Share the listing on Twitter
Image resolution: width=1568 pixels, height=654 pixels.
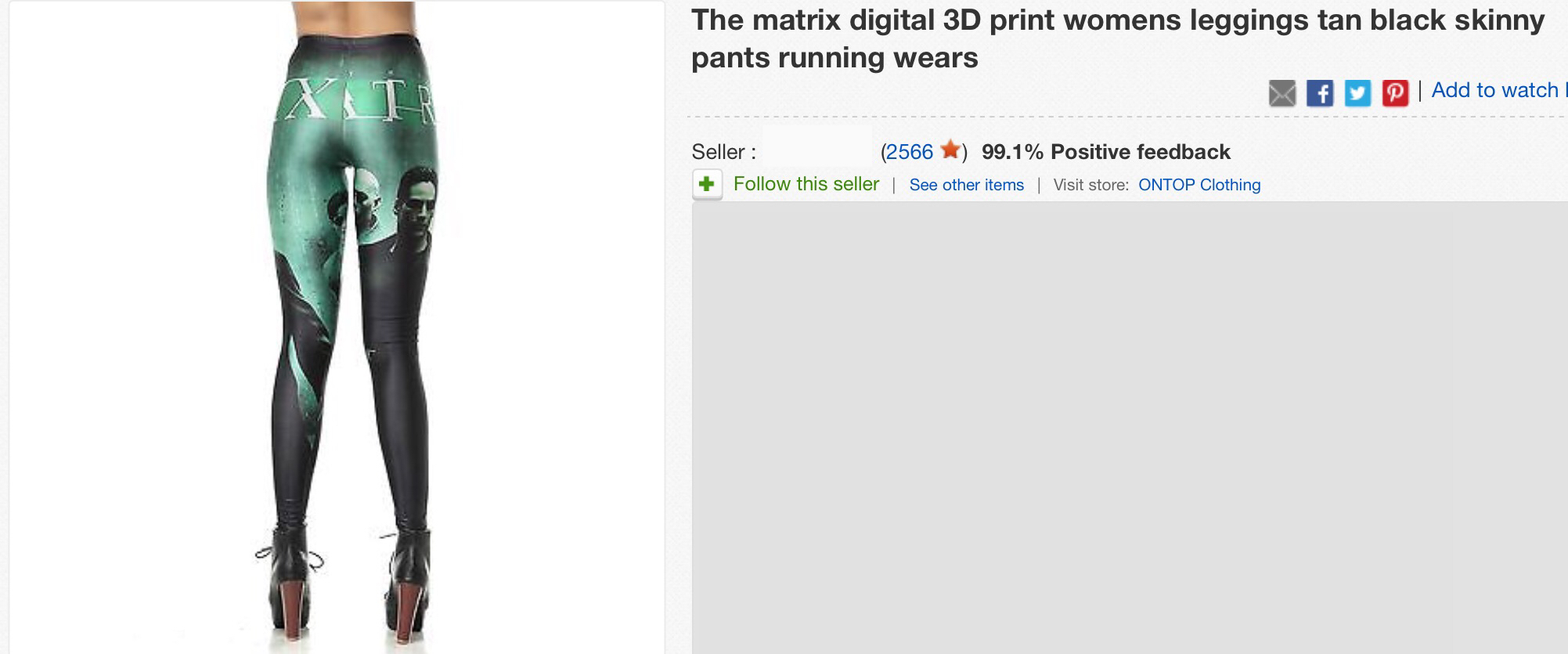pos(1357,93)
